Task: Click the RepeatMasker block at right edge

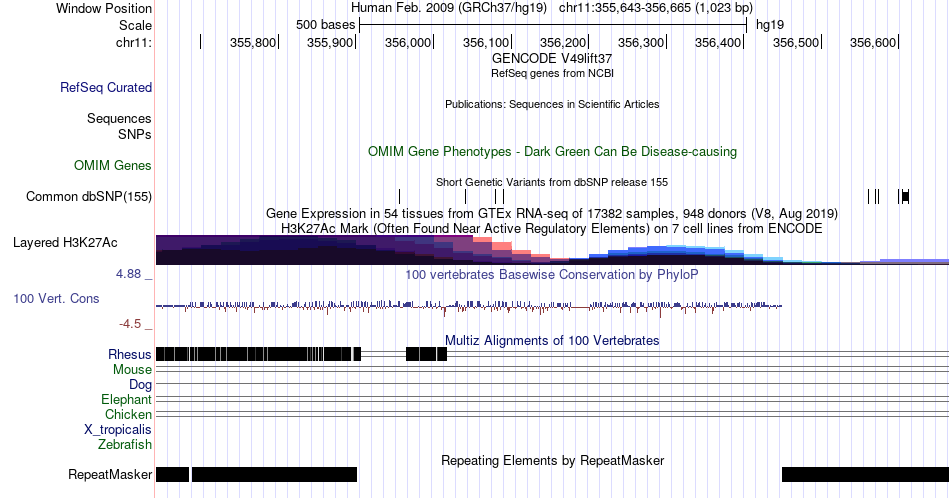Action: click(x=865, y=474)
